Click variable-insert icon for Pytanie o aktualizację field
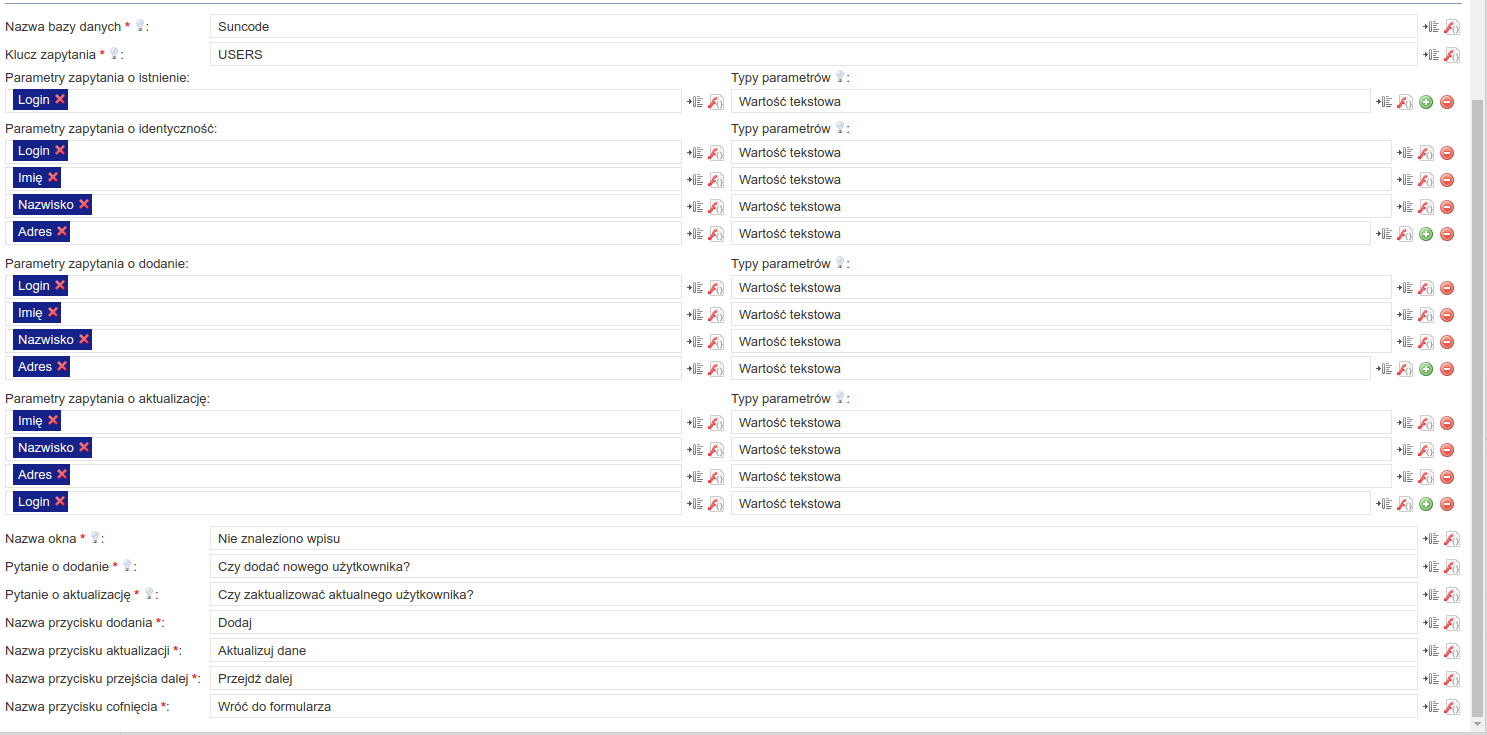1487x735 pixels. click(1431, 595)
